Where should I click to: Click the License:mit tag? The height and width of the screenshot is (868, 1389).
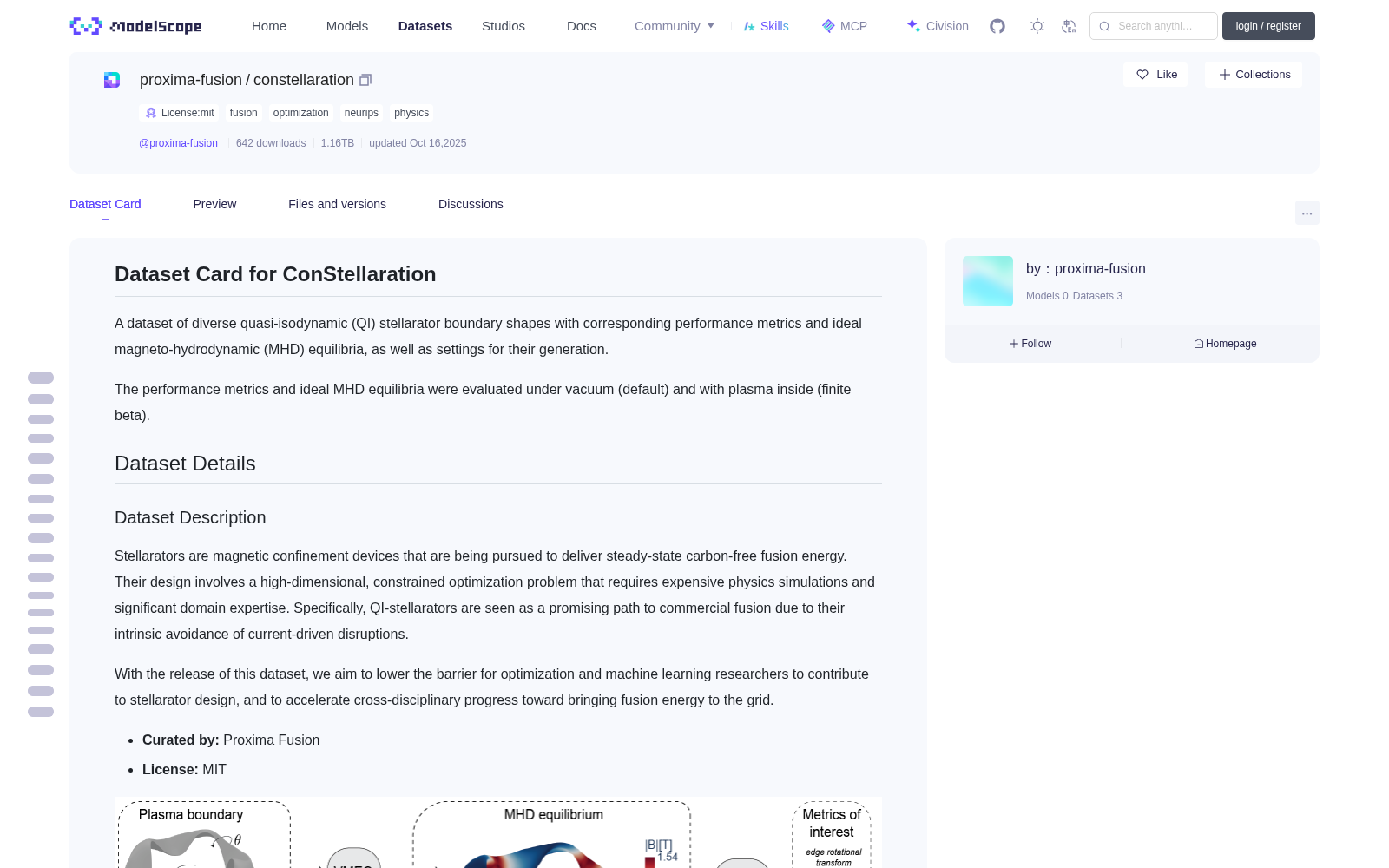179,113
